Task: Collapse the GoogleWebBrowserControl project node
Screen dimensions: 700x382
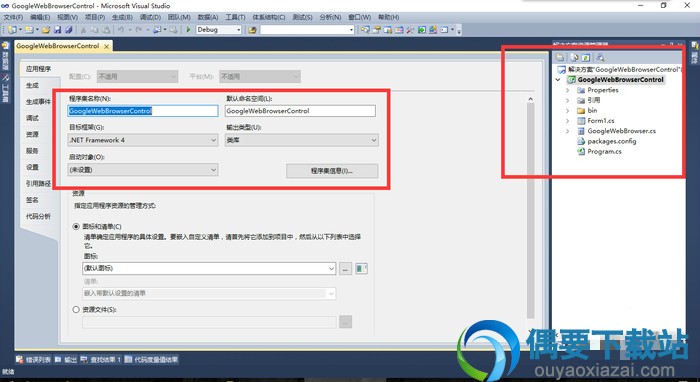Action: point(558,80)
